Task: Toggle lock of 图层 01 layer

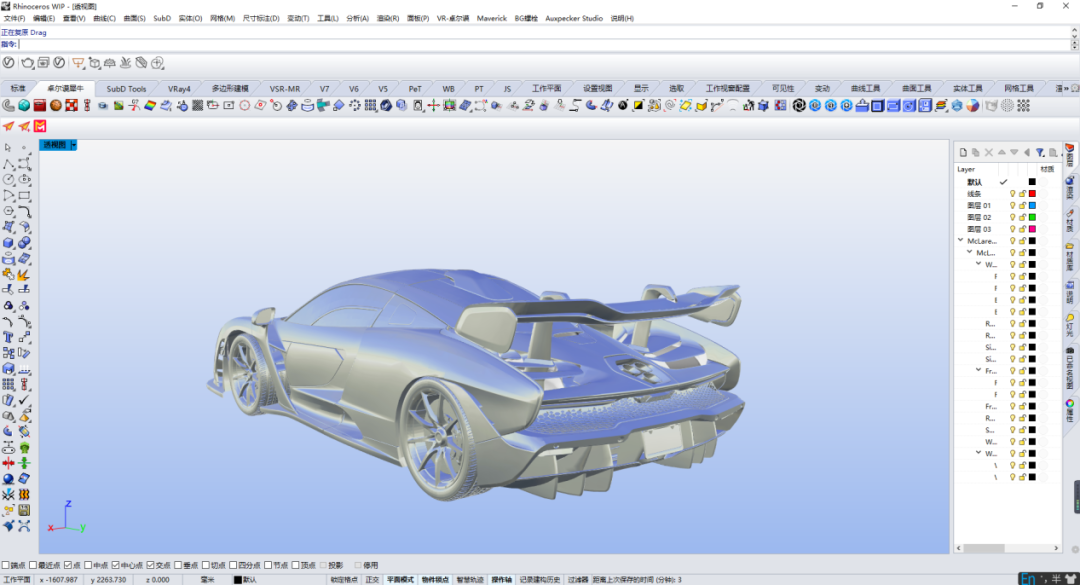Action: coord(1022,205)
